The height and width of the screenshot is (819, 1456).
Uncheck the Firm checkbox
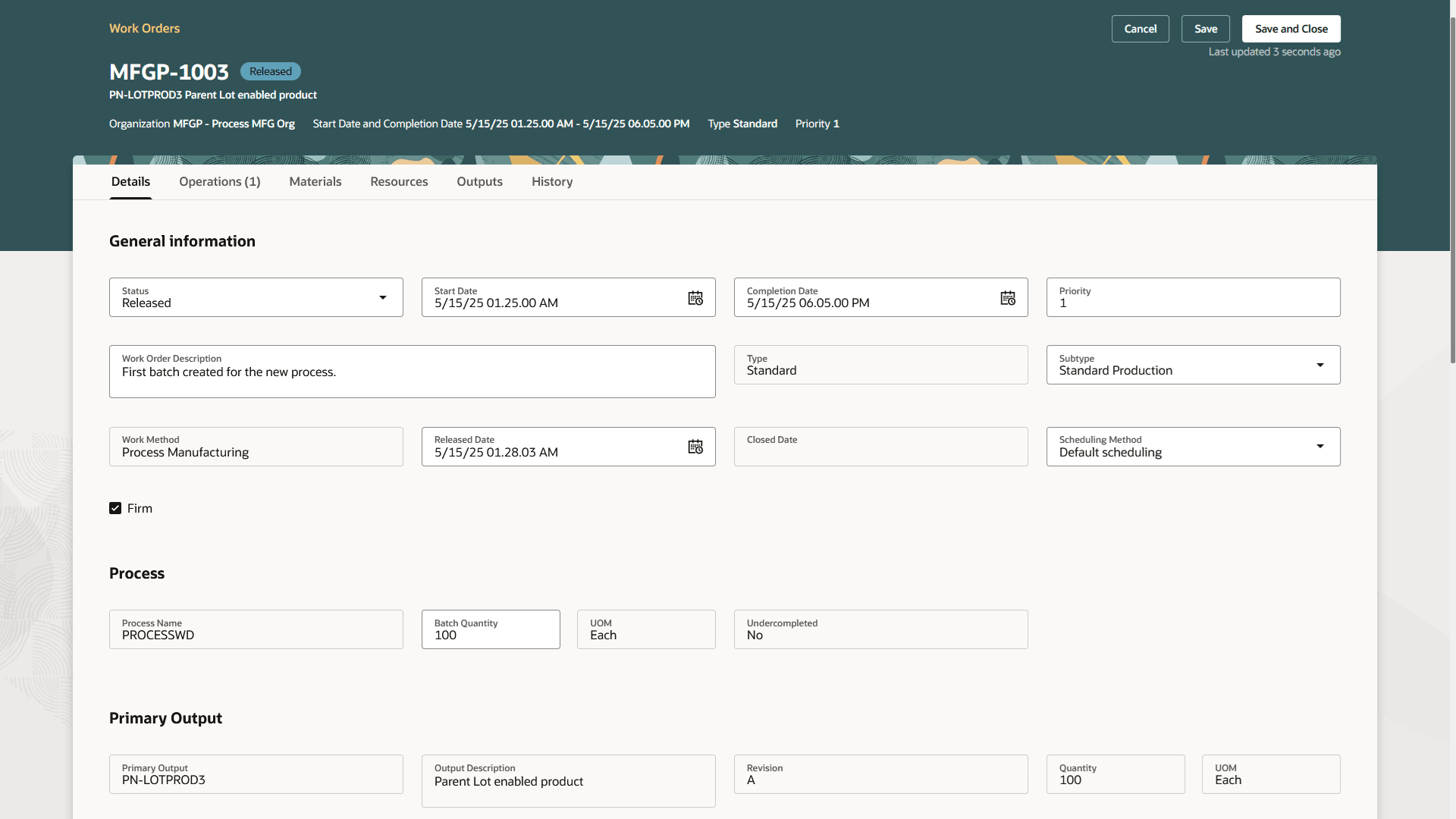tap(115, 508)
